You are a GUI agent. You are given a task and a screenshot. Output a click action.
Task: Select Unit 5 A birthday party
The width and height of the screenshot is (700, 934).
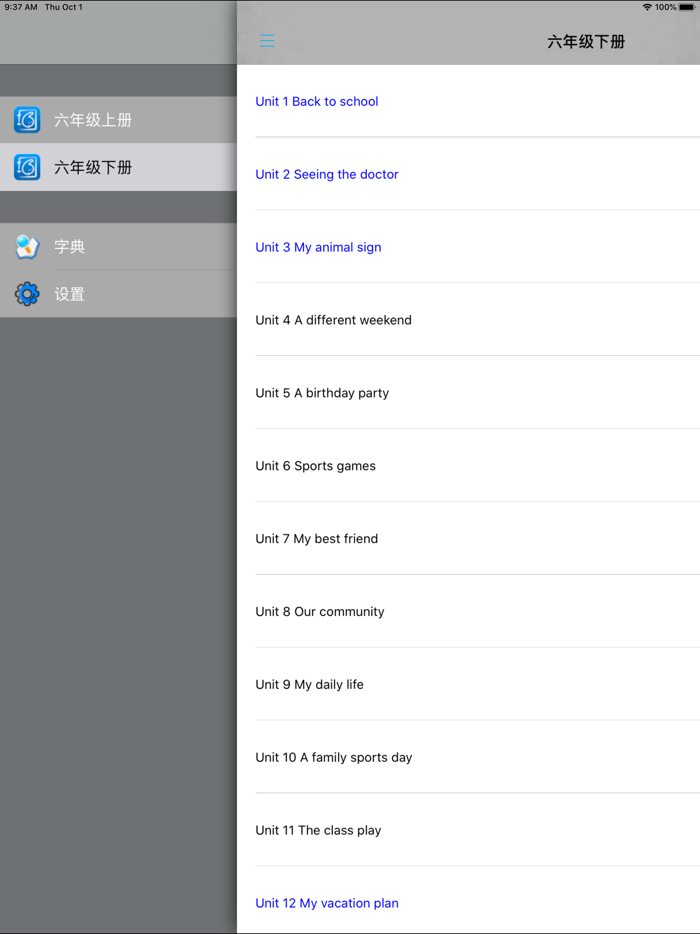click(468, 393)
